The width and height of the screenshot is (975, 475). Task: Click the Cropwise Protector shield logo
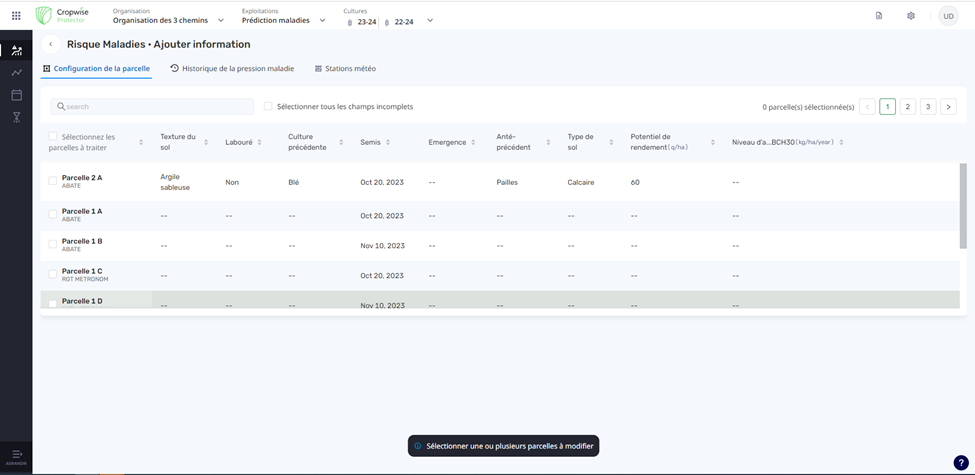coord(43,16)
